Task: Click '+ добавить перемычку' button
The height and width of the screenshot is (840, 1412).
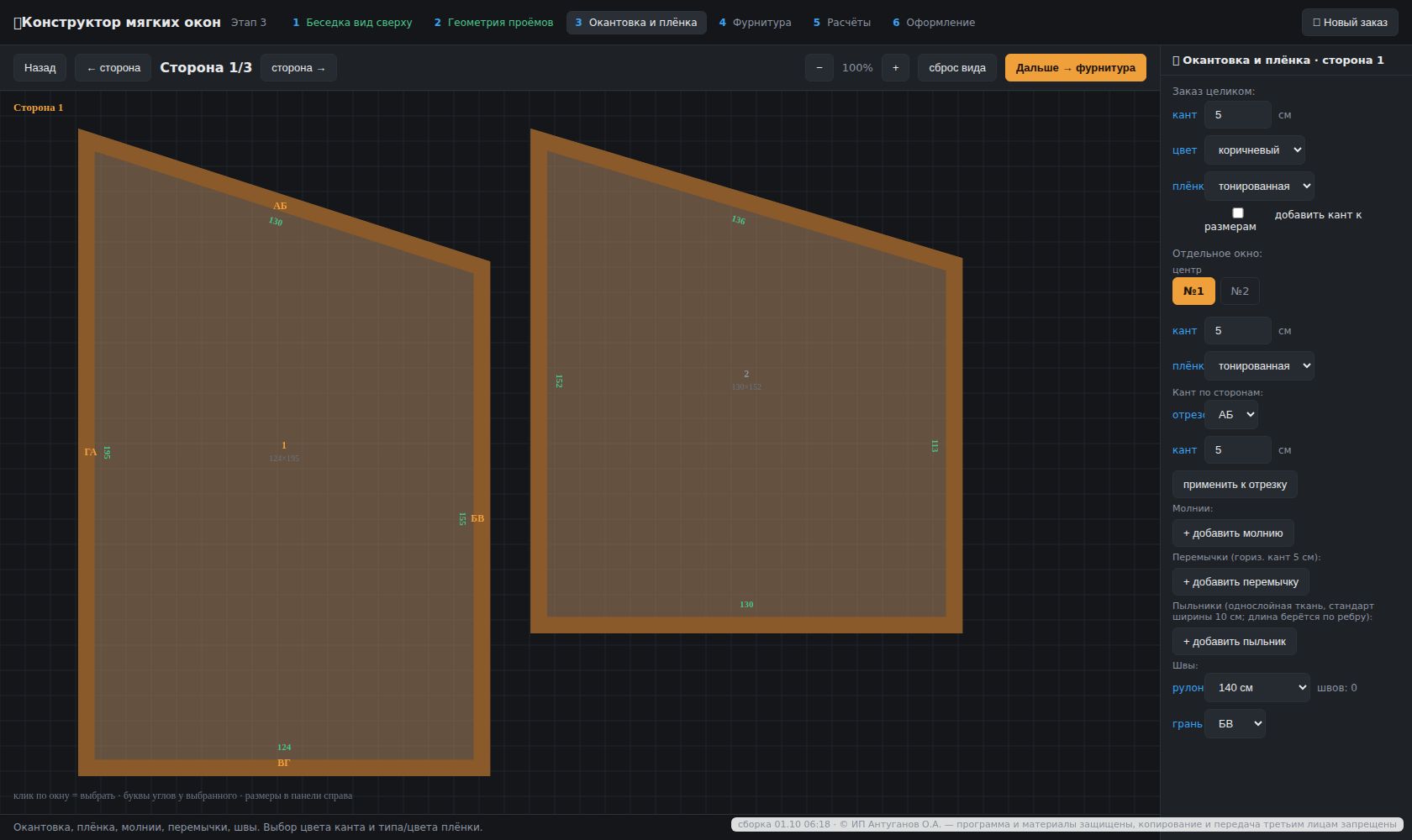Action: click(x=1241, y=582)
